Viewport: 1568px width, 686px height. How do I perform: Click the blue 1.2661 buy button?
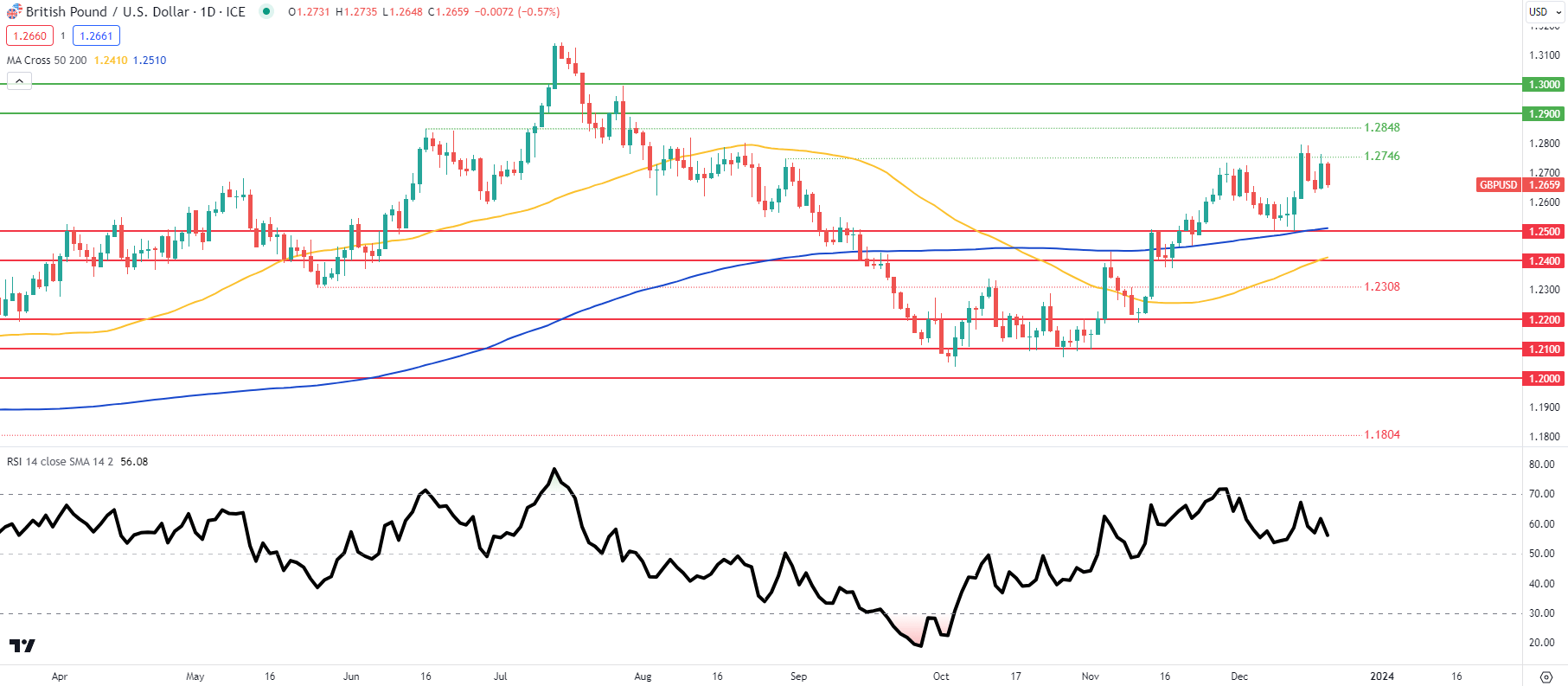point(96,36)
